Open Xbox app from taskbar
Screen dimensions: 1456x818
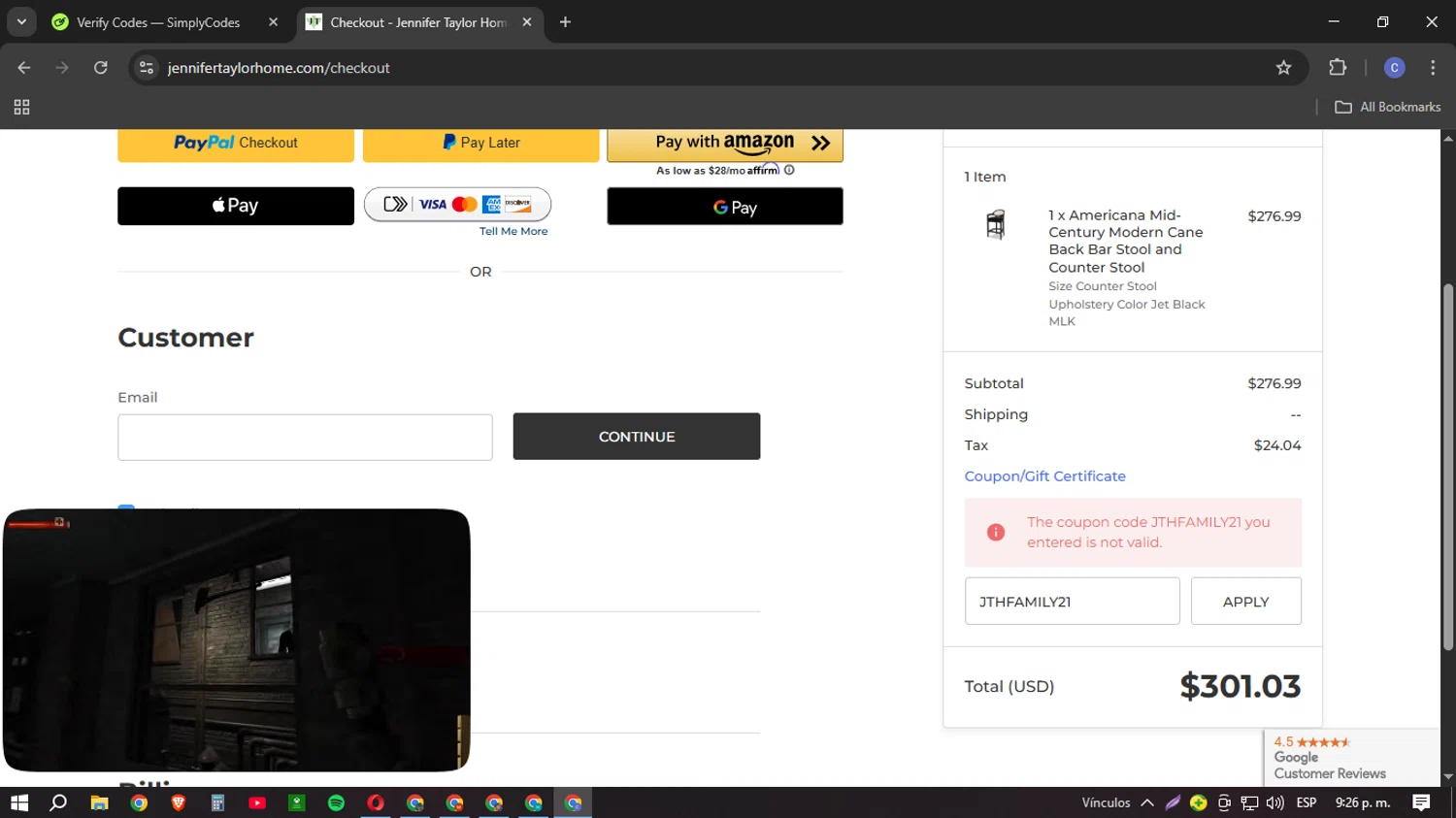[297, 802]
